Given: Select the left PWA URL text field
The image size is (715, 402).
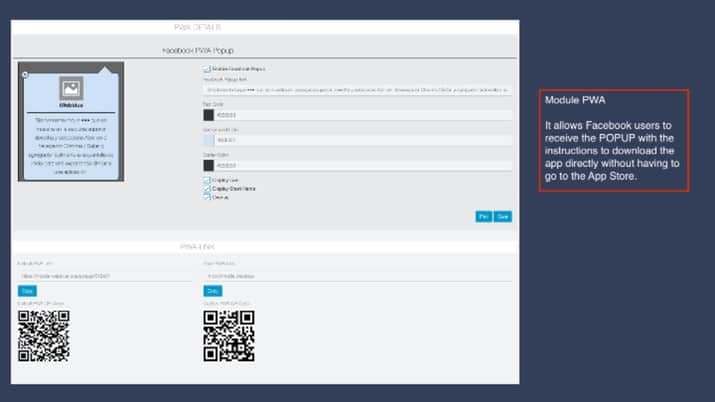Looking at the screenshot, I should click(x=105, y=276).
